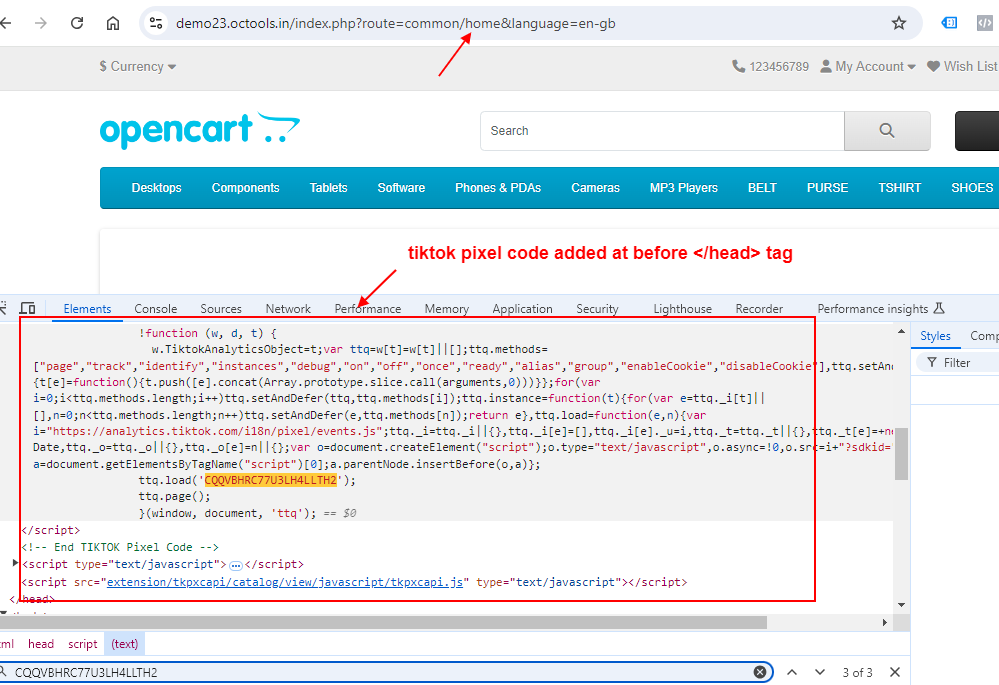The image size is (999, 685).
Task: Expand the collapsed script node
Action: pos(15,563)
